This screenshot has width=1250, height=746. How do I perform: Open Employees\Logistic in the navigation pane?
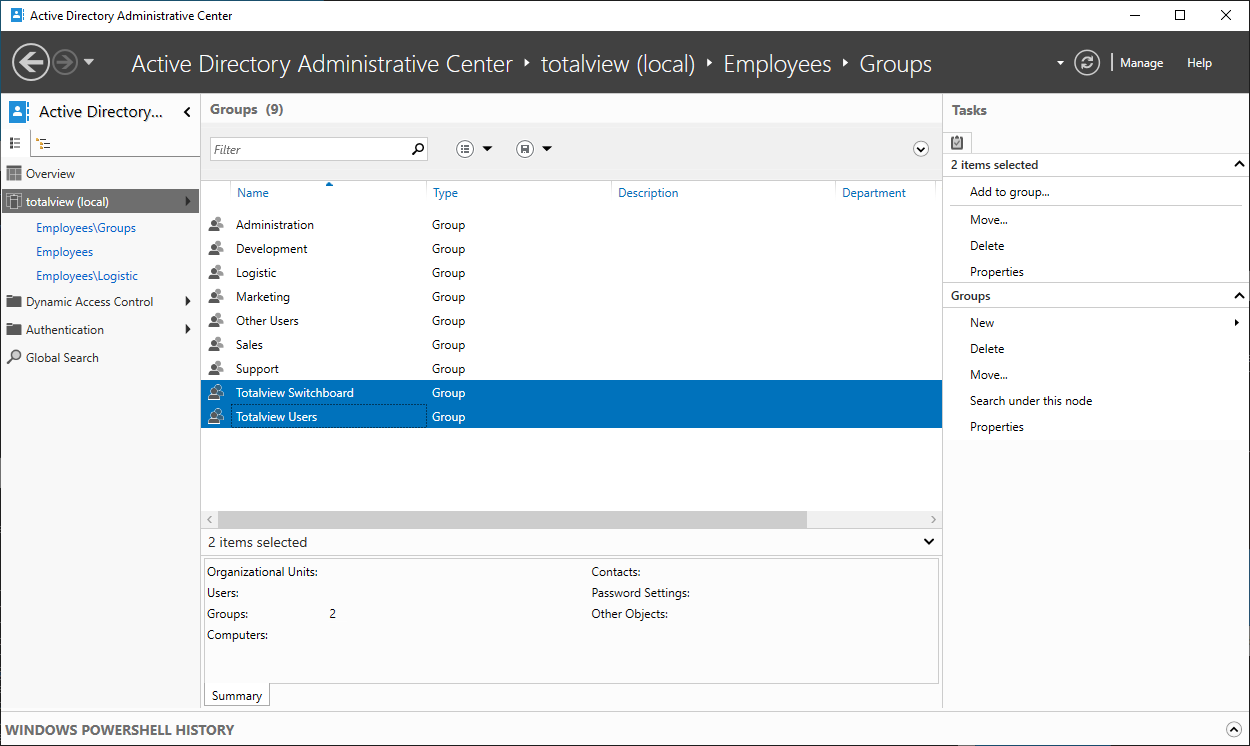(x=87, y=276)
